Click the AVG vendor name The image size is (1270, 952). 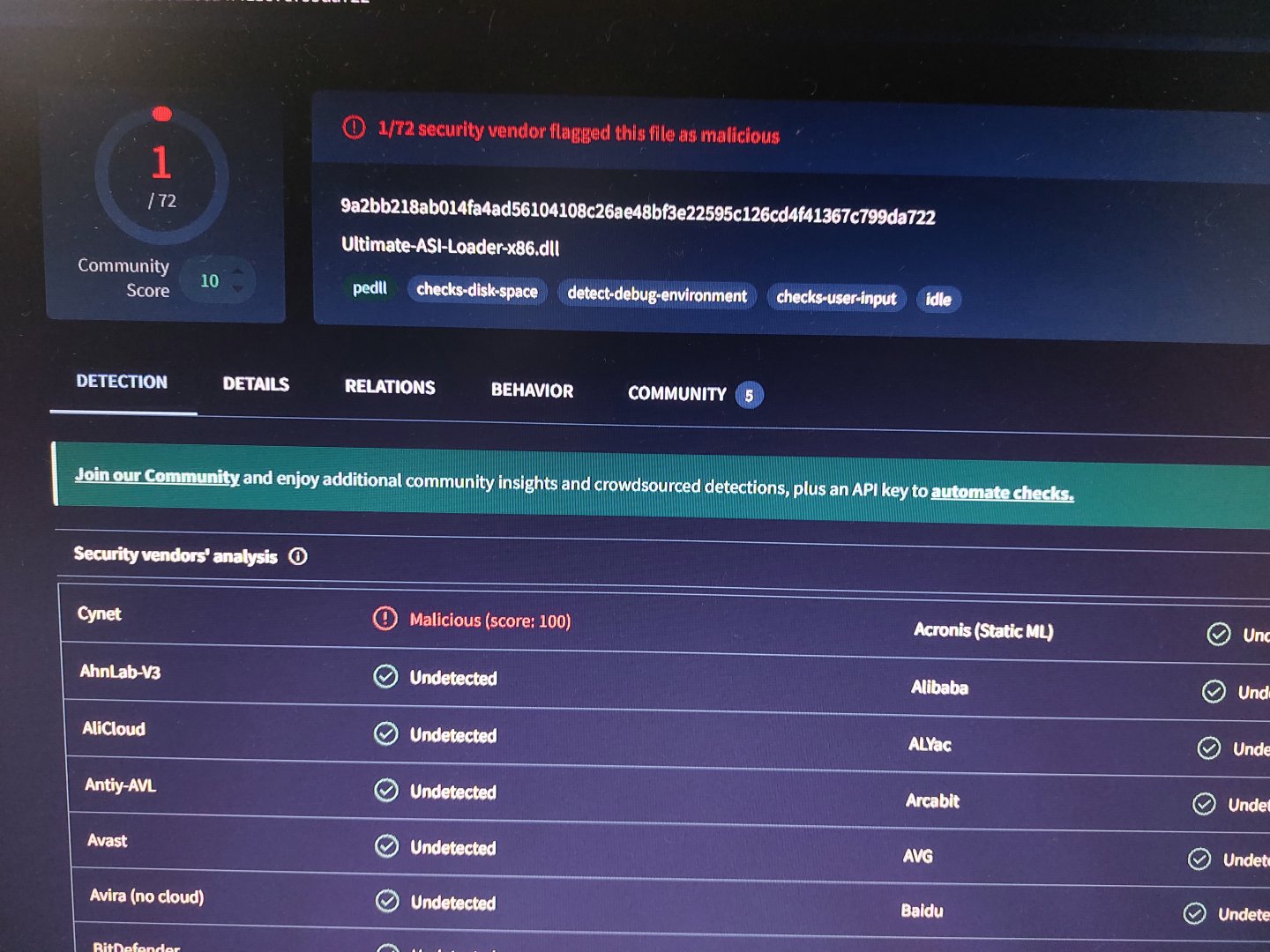coord(917,856)
